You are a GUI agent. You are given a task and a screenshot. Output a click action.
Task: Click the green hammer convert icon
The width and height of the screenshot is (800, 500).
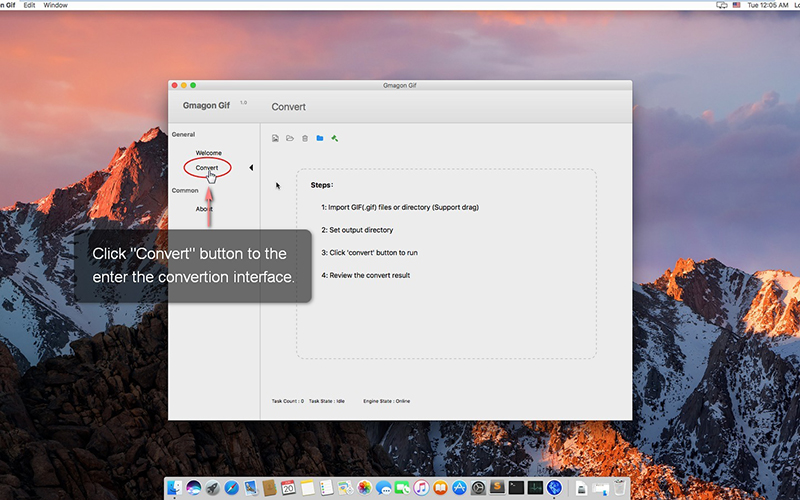(335, 138)
